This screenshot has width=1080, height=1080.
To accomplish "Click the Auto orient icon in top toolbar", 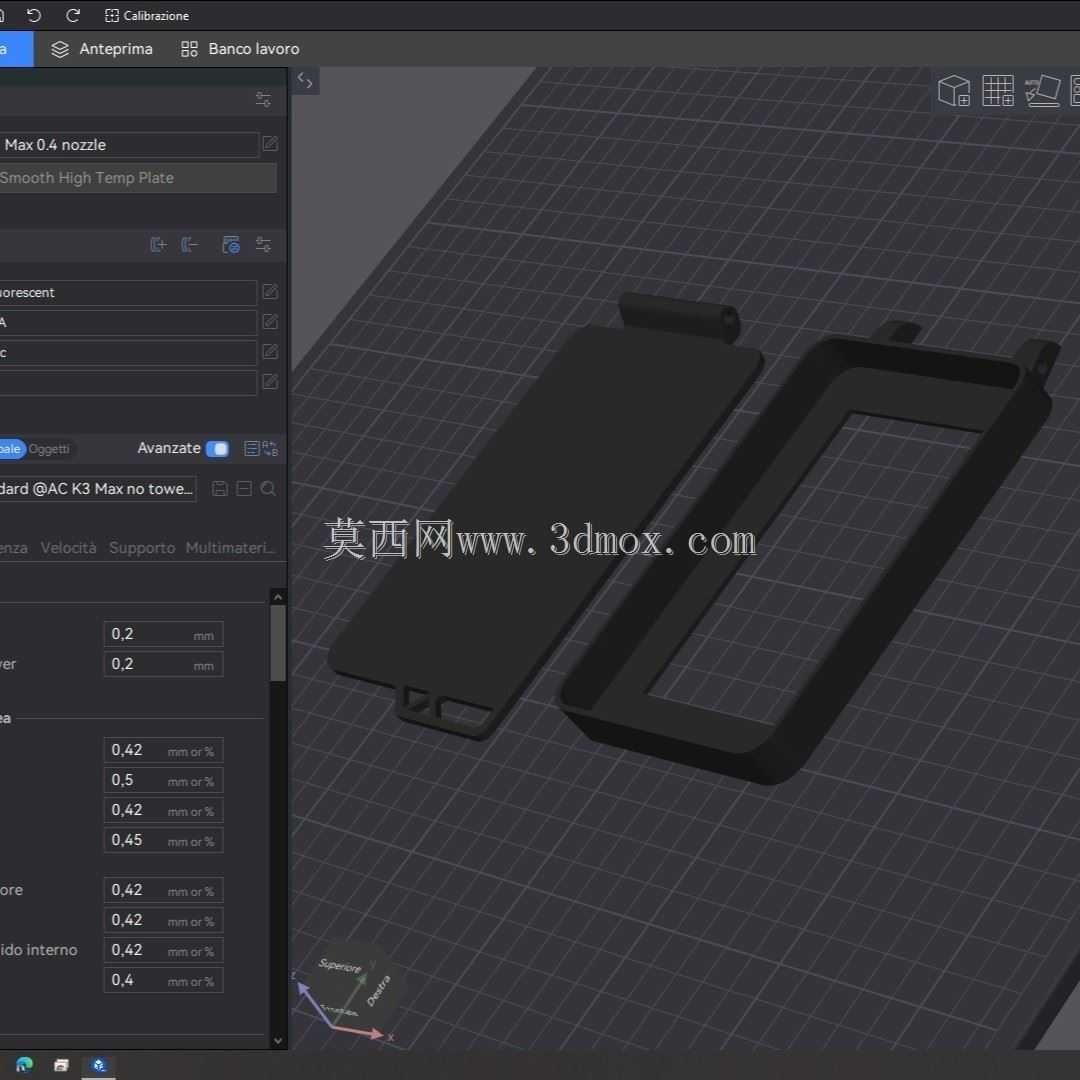I will click(1042, 91).
